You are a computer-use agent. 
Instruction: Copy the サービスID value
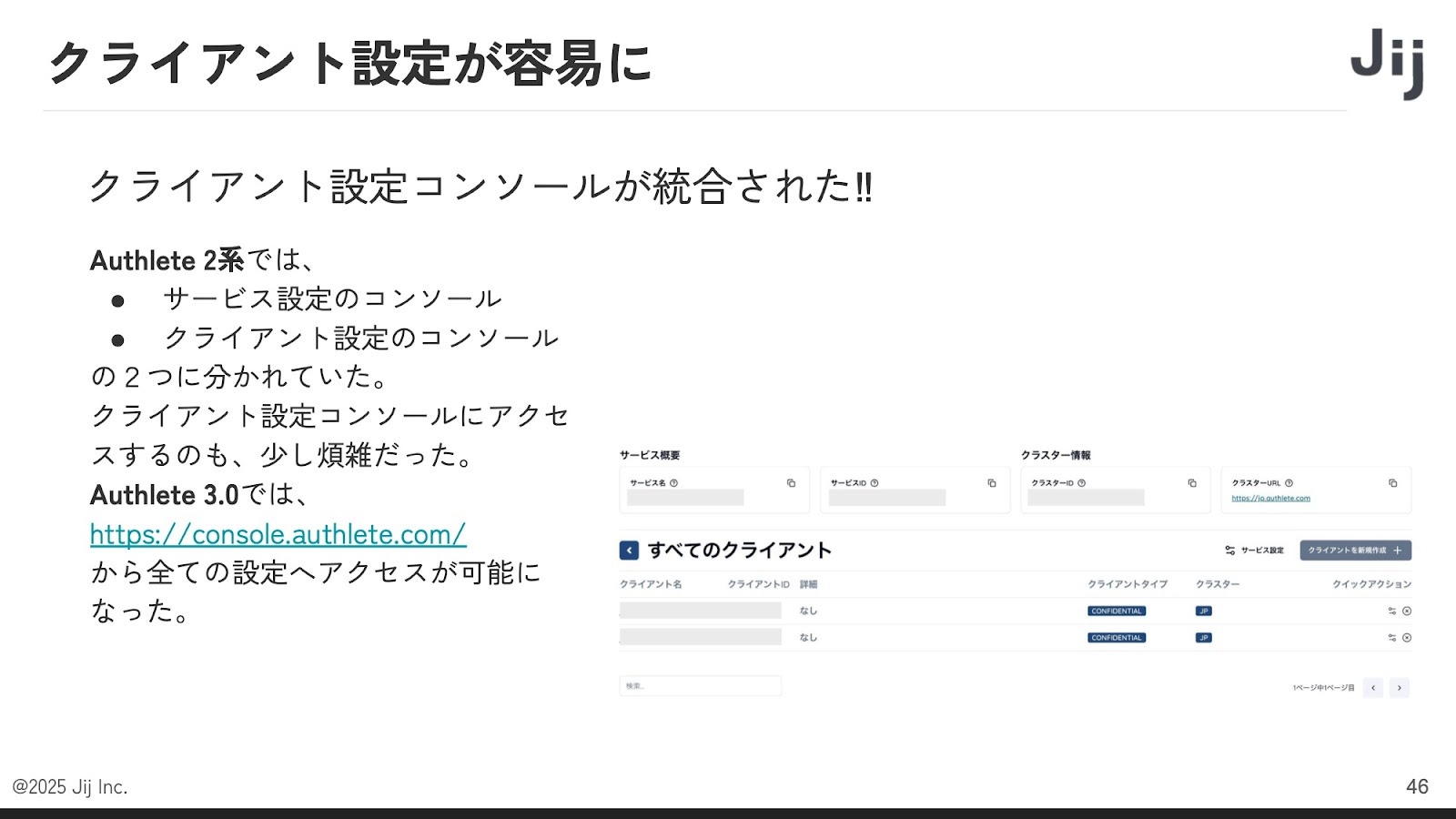[x=992, y=483]
